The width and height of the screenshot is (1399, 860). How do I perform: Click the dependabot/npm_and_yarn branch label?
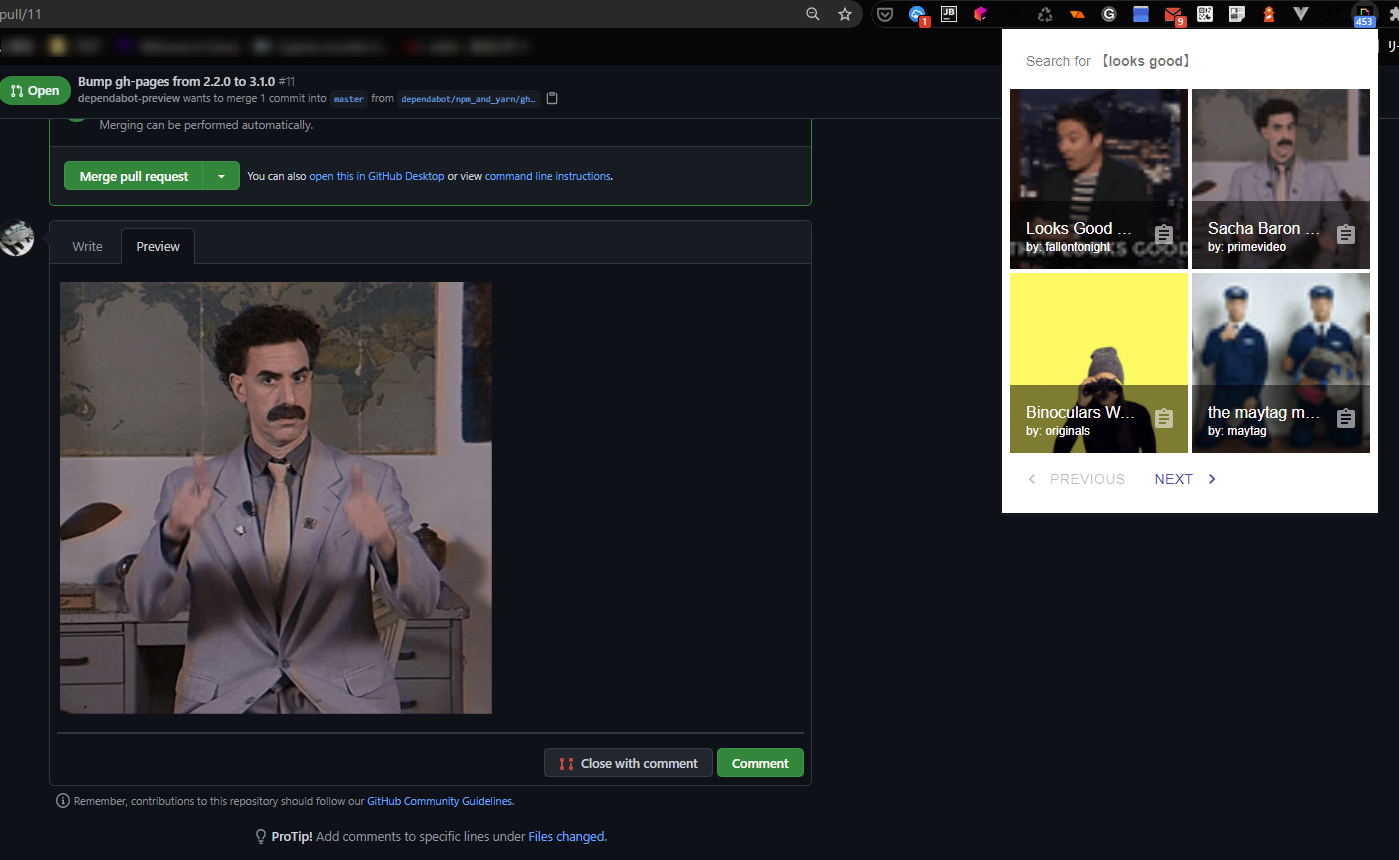468,99
